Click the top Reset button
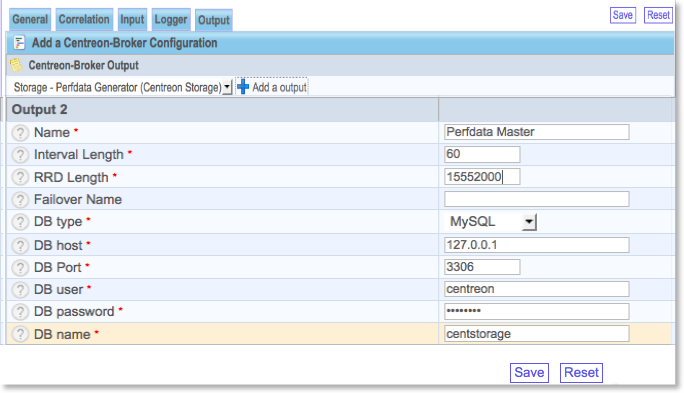684x393 pixels. (x=658, y=15)
